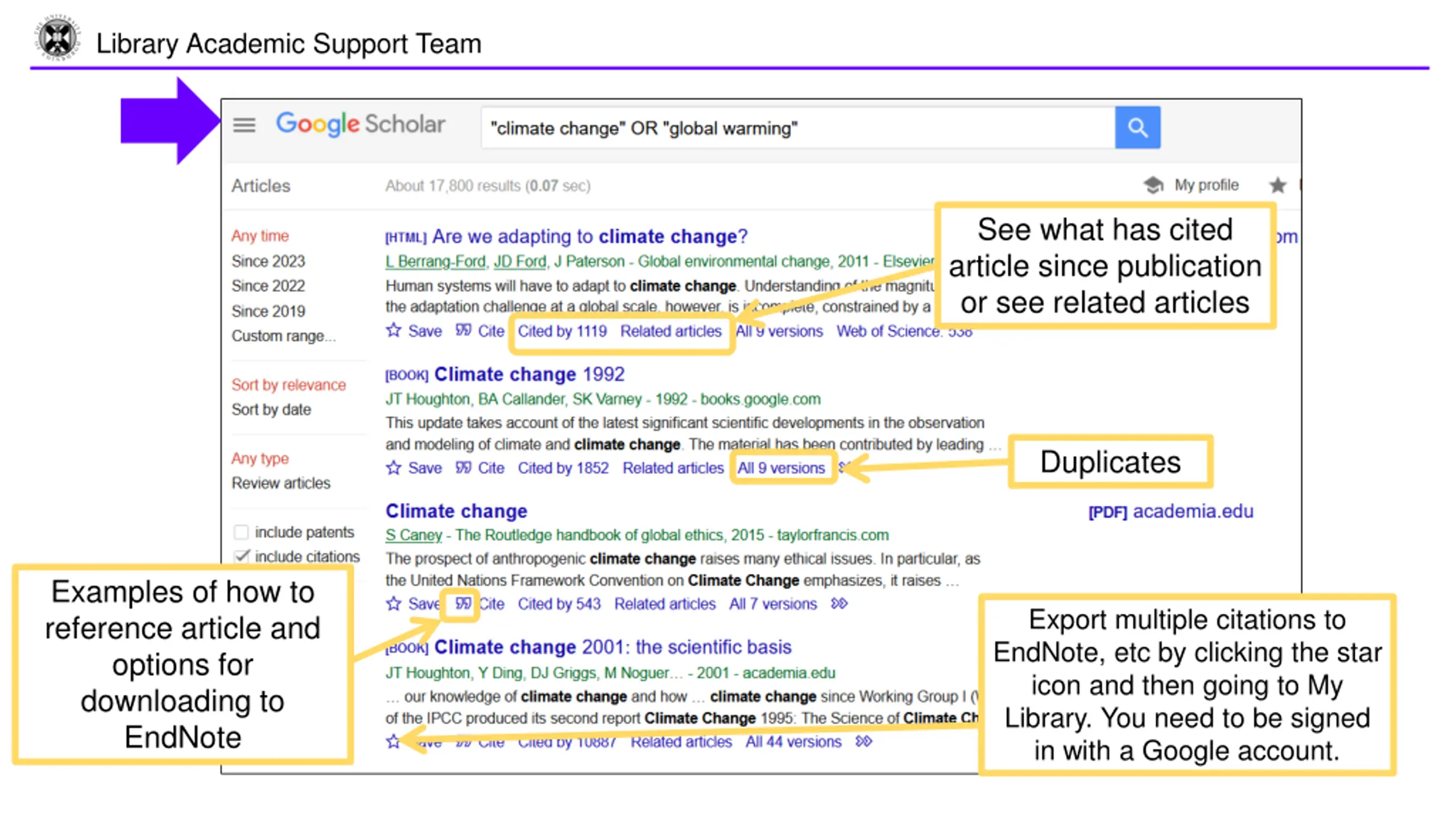The height and width of the screenshot is (819, 1456).
Task: Open Custom range date filter
Action: point(283,336)
